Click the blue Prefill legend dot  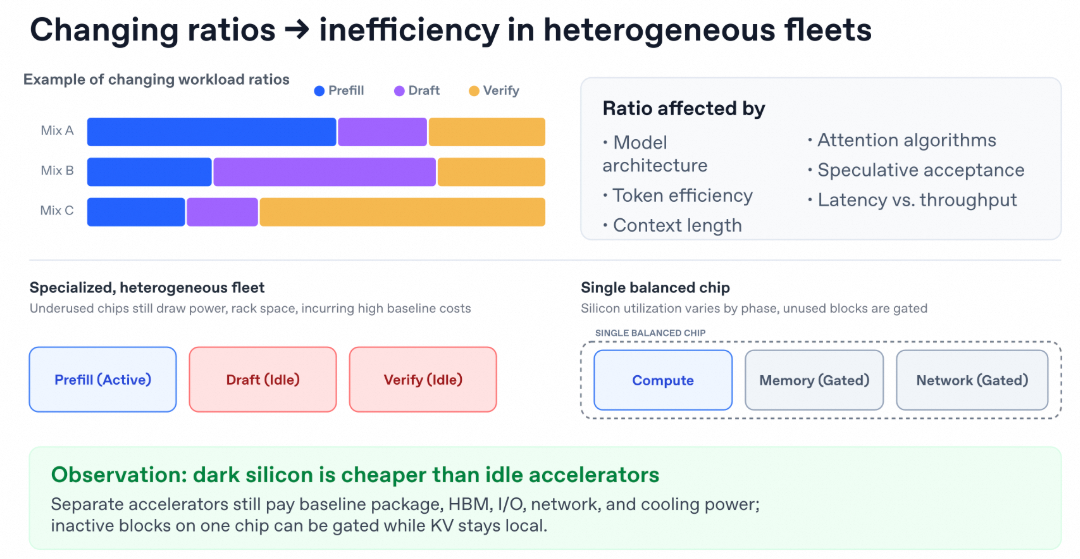319,91
